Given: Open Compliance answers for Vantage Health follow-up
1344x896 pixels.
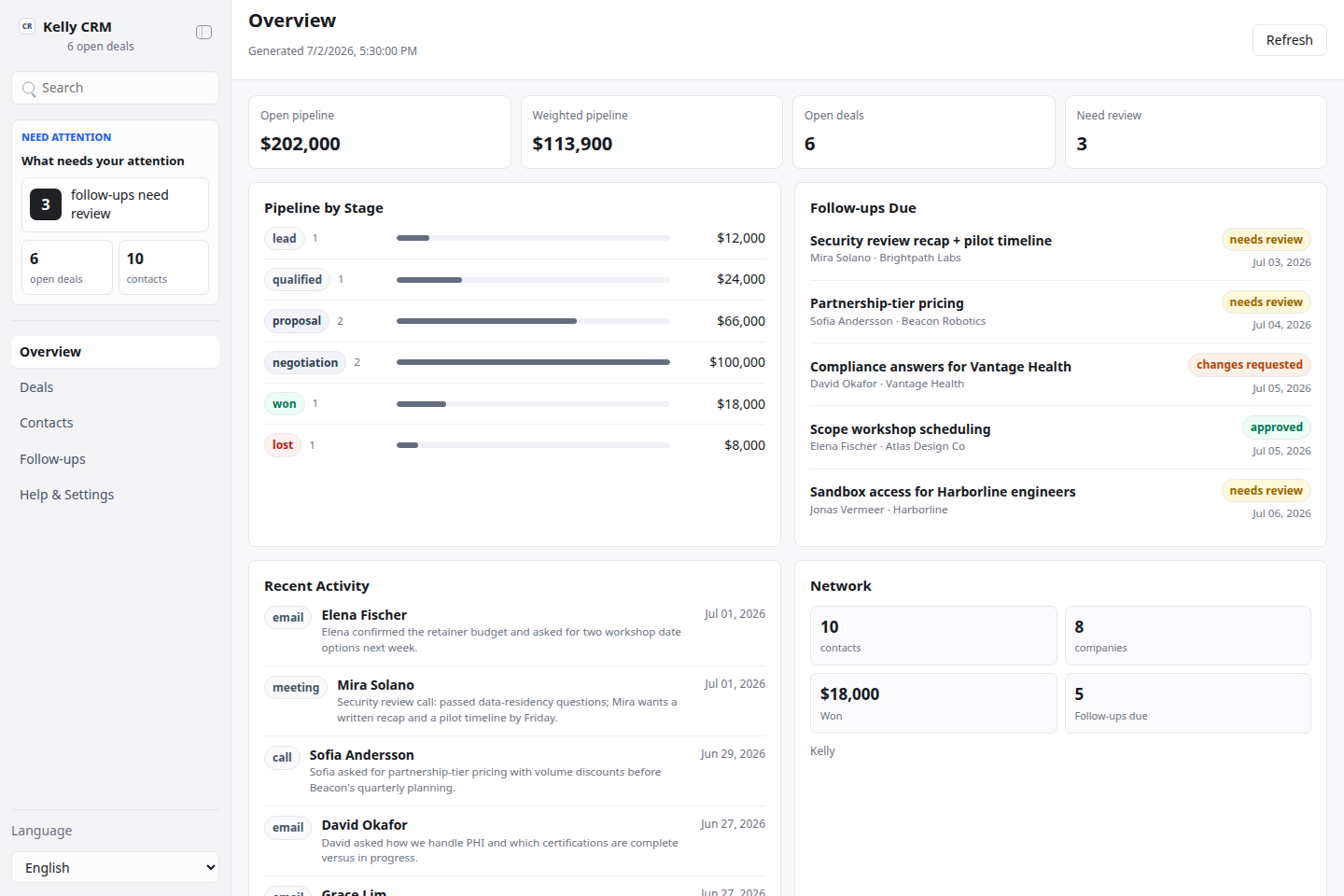Looking at the screenshot, I should click(x=1060, y=375).
